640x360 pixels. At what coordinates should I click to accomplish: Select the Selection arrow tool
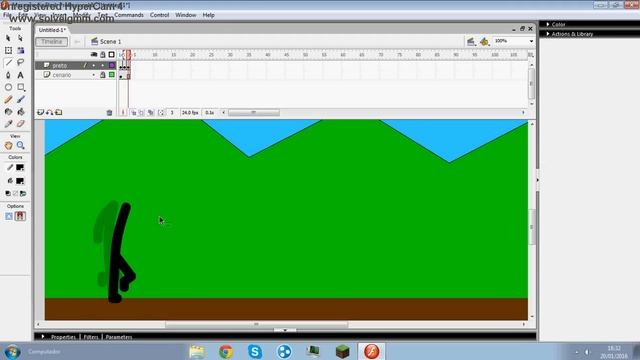click(8, 38)
